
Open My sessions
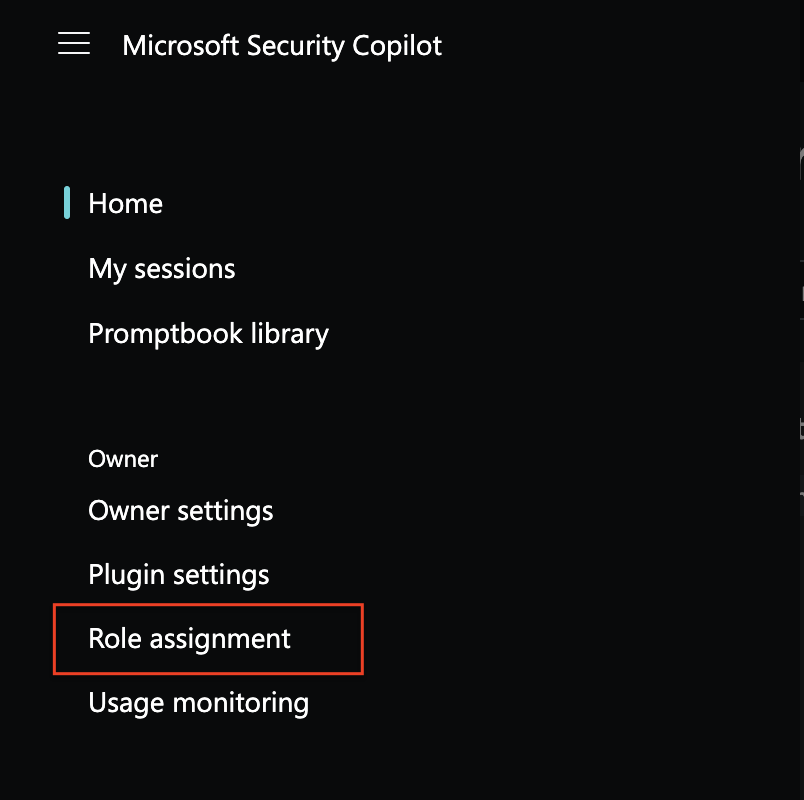pos(162,269)
